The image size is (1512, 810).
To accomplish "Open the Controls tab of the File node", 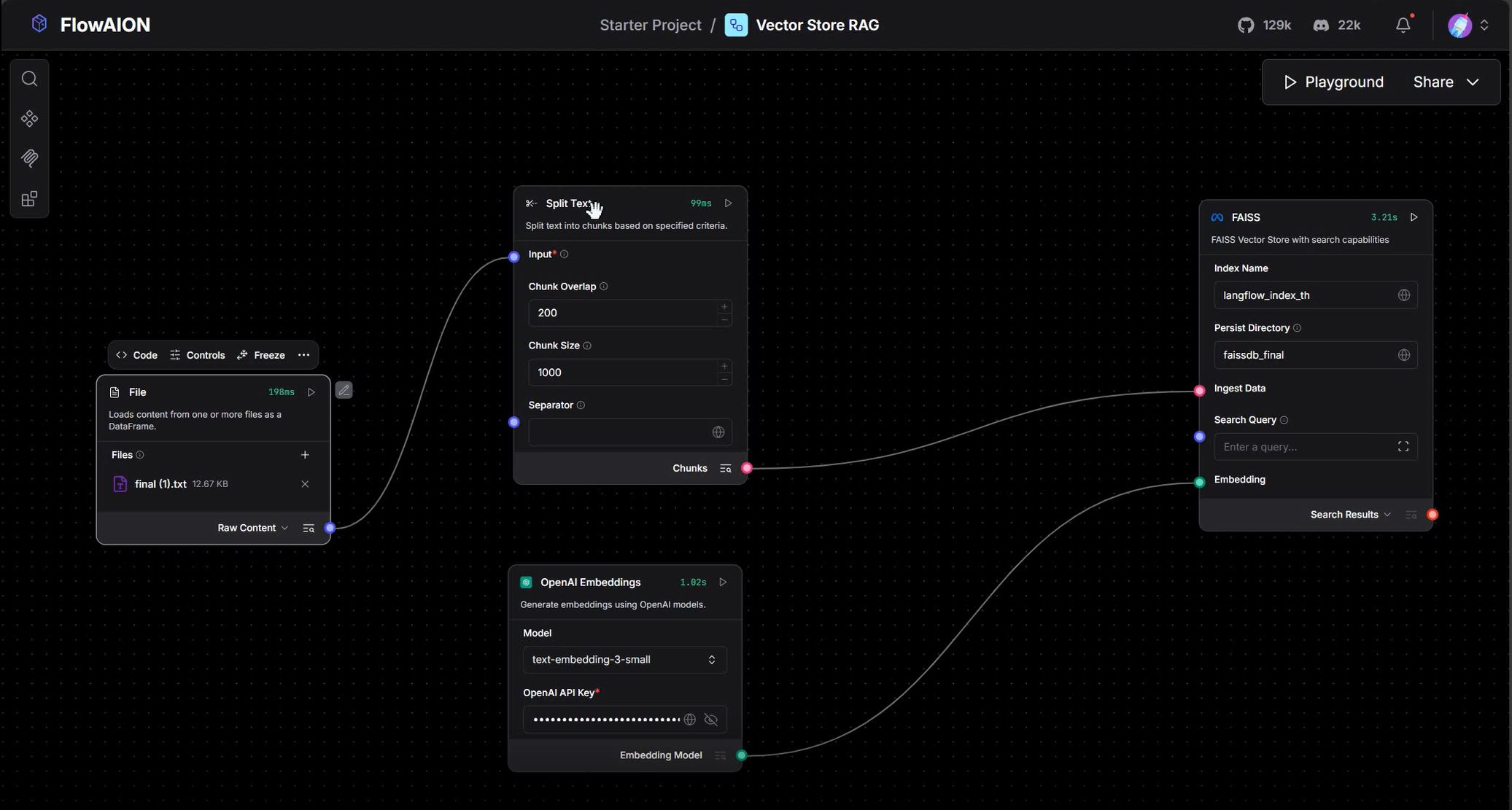I will [197, 354].
